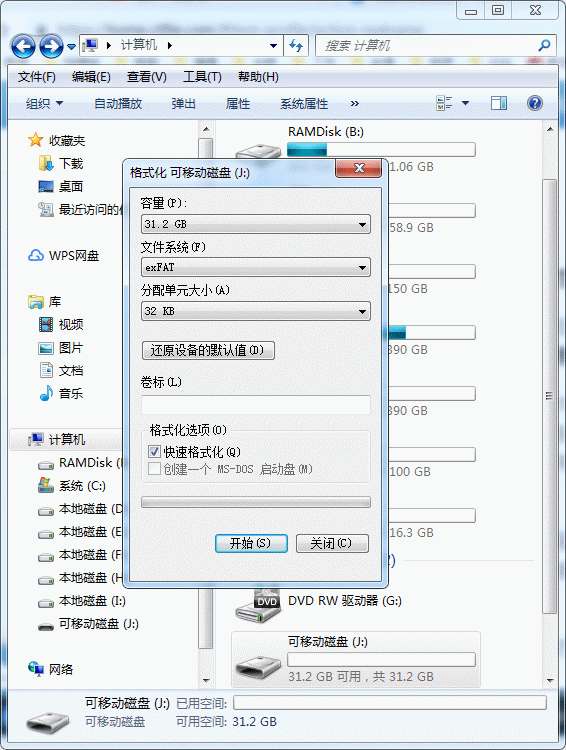The height and width of the screenshot is (750, 566).
Task: Open the 音乐 library
Action: pyautogui.click(x=61, y=393)
